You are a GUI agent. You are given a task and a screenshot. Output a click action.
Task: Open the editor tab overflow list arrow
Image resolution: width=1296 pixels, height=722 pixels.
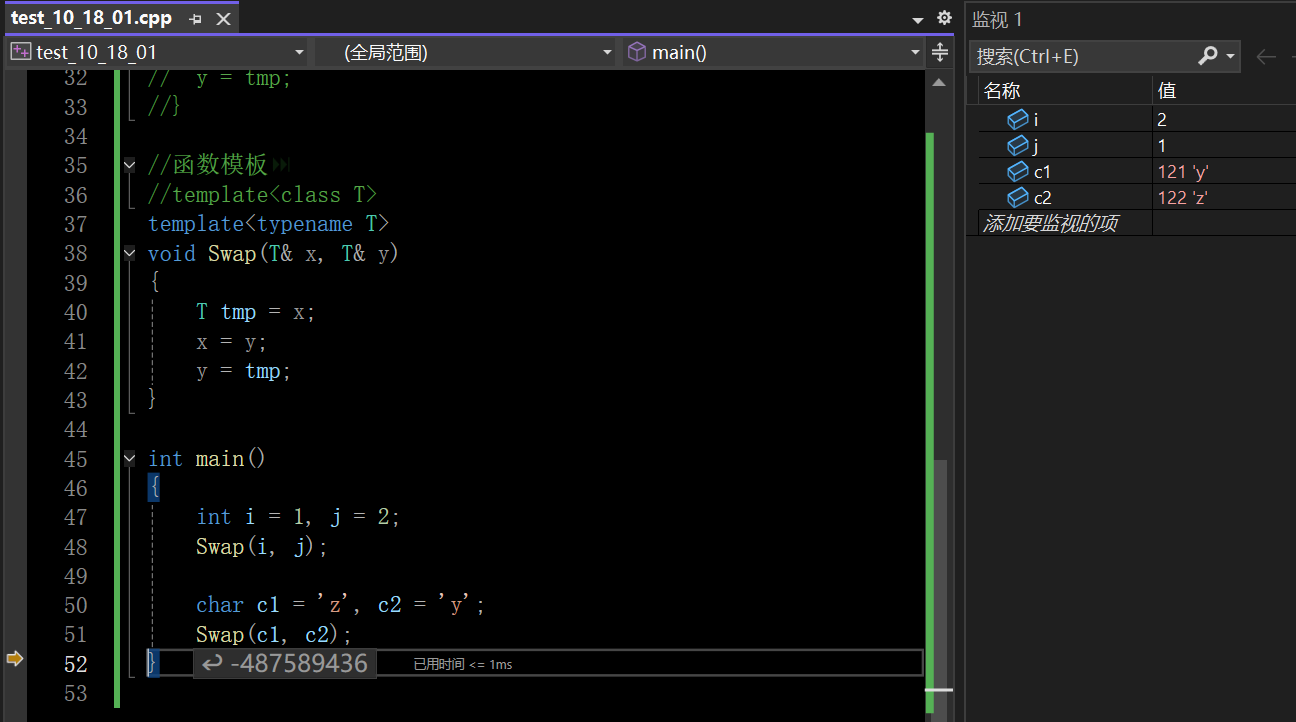click(918, 20)
